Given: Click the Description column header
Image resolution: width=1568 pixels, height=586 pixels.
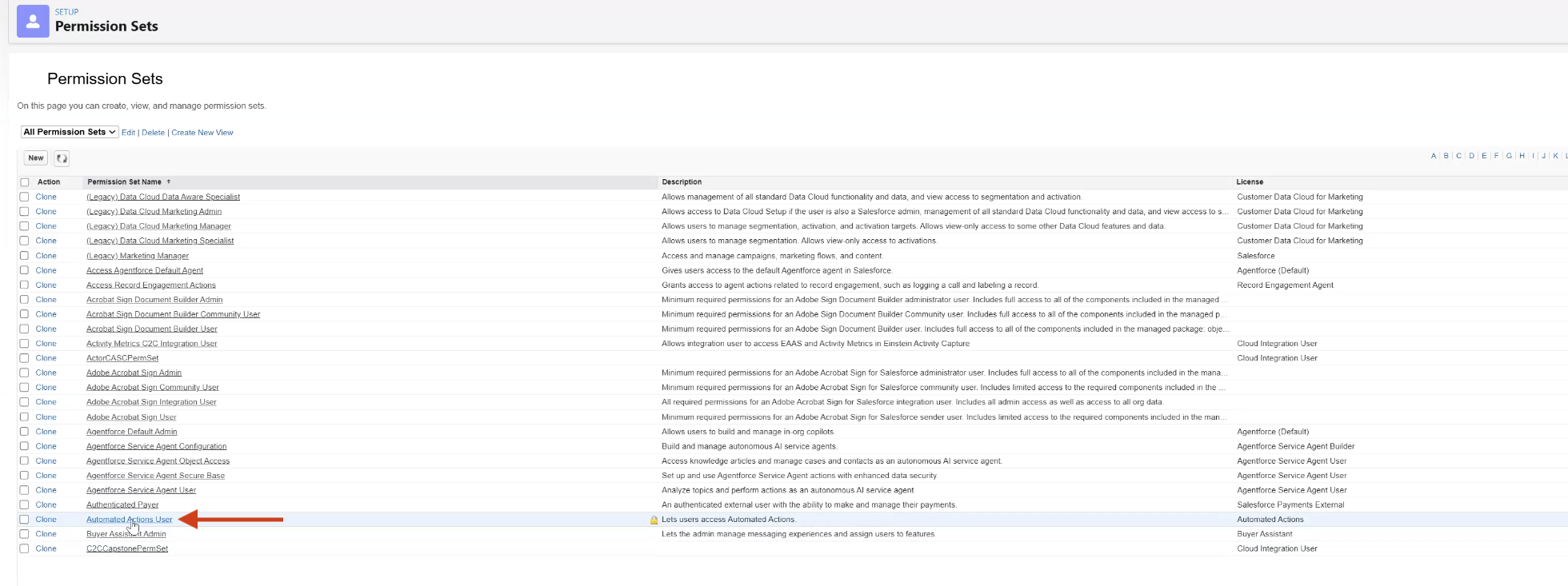Looking at the screenshot, I should 682,182.
